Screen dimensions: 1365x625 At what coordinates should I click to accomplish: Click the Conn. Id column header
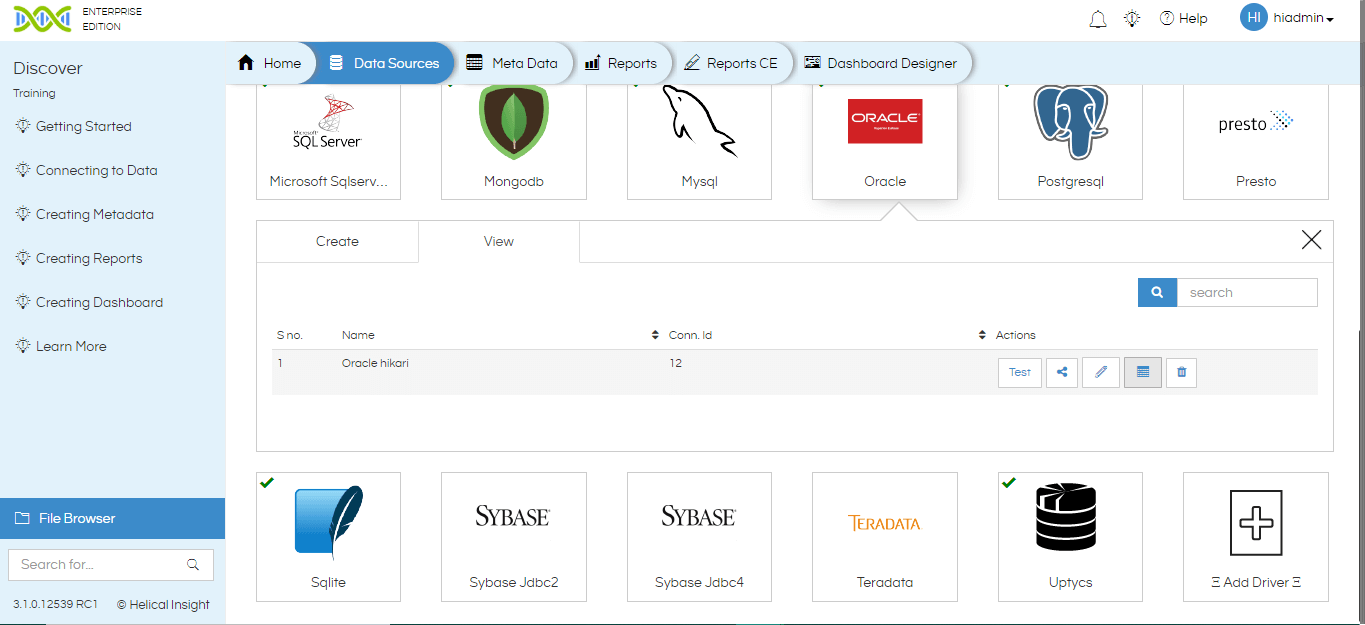pyautogui.click(x=690, y=335)
